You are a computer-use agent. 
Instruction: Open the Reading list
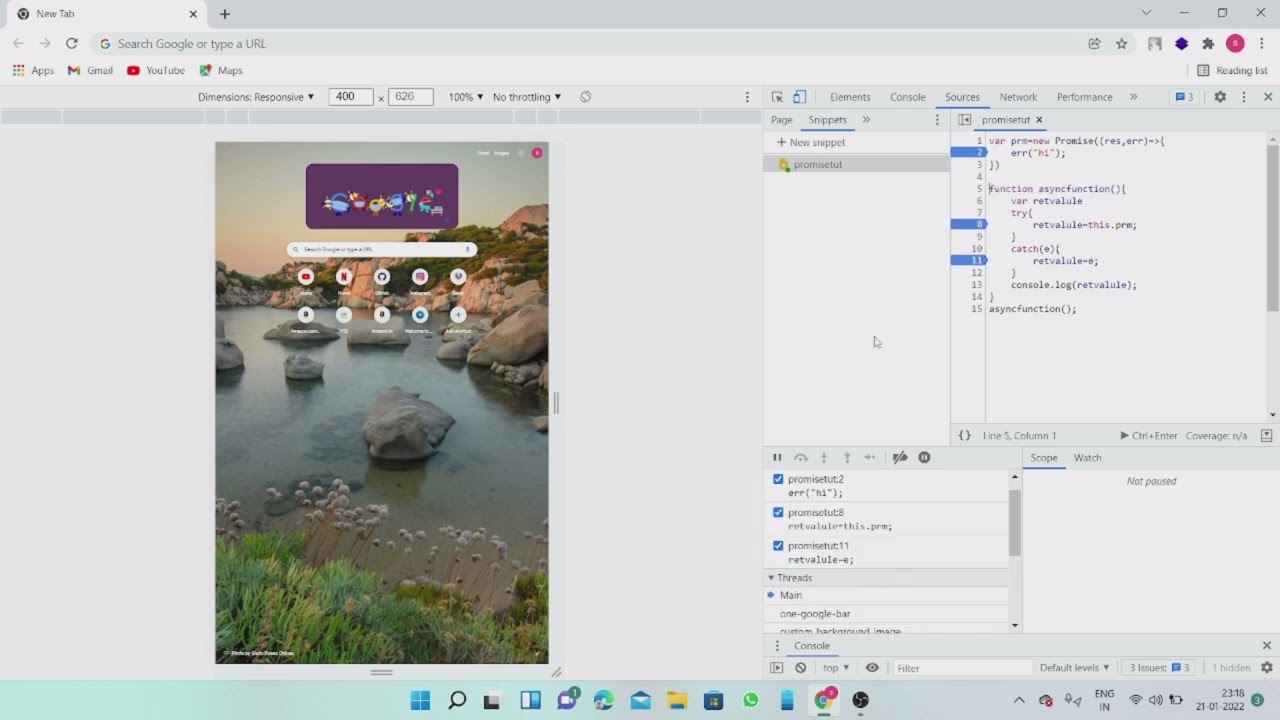[x=1232, y=71]
